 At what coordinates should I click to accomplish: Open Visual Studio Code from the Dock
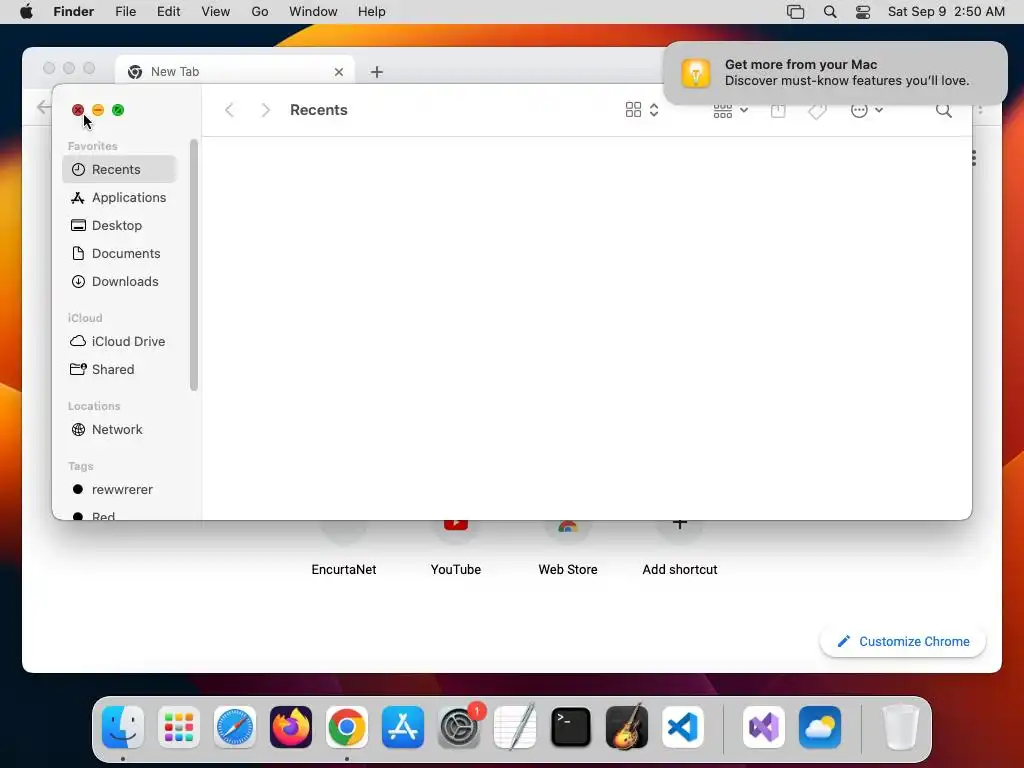[683, 727]
